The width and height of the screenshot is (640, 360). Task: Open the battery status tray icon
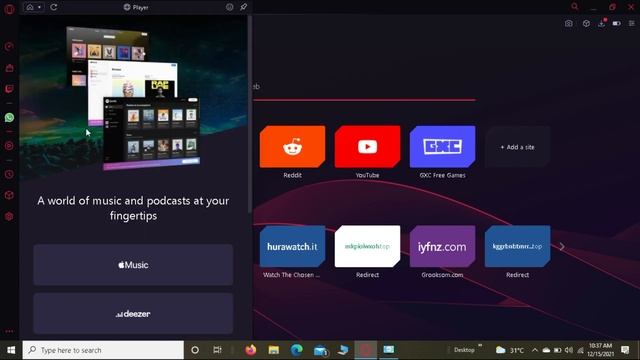(x=558, y=350)
